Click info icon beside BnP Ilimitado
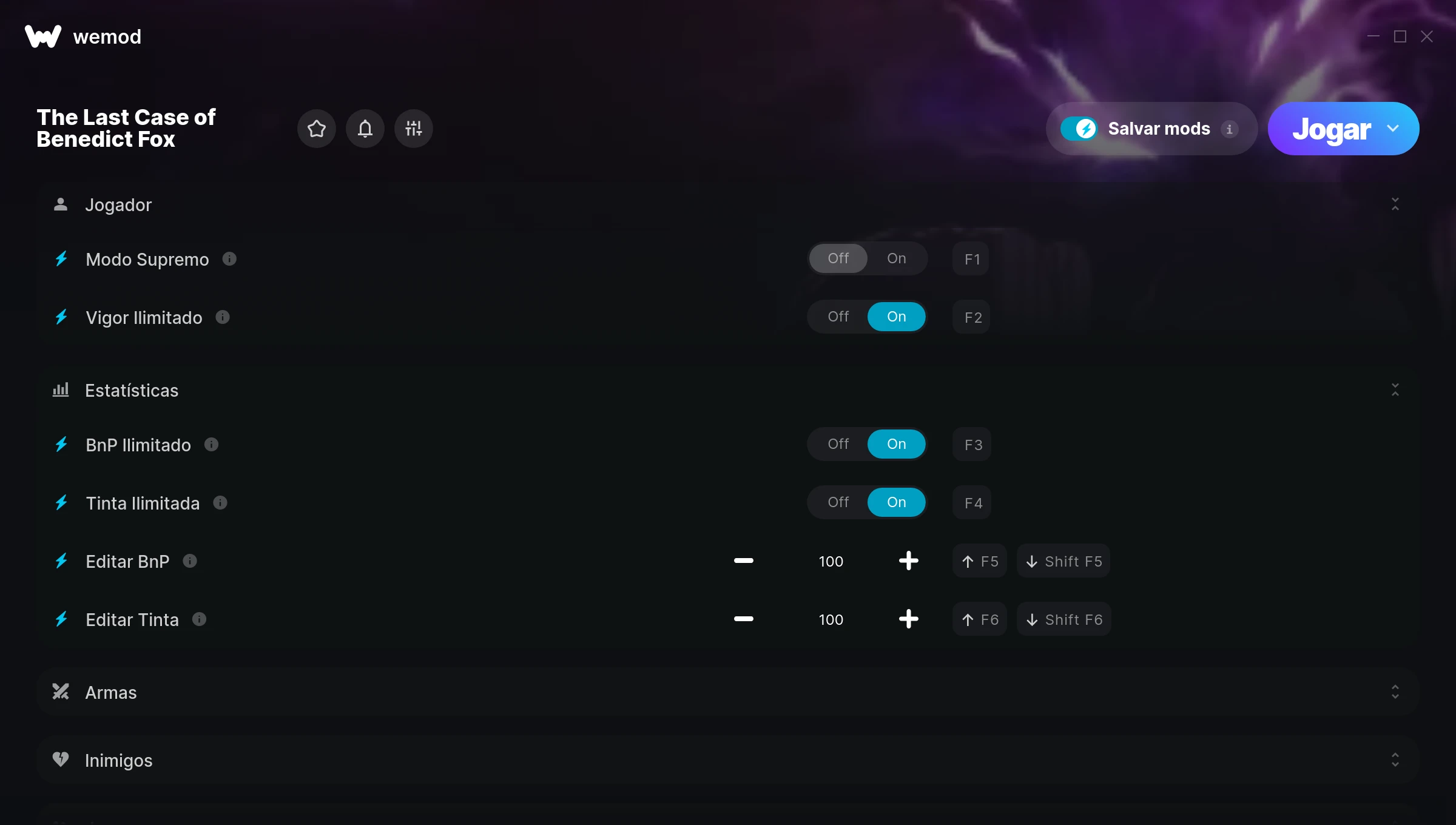The width and height of the screenshot is (1456, 825). [211, 445]
